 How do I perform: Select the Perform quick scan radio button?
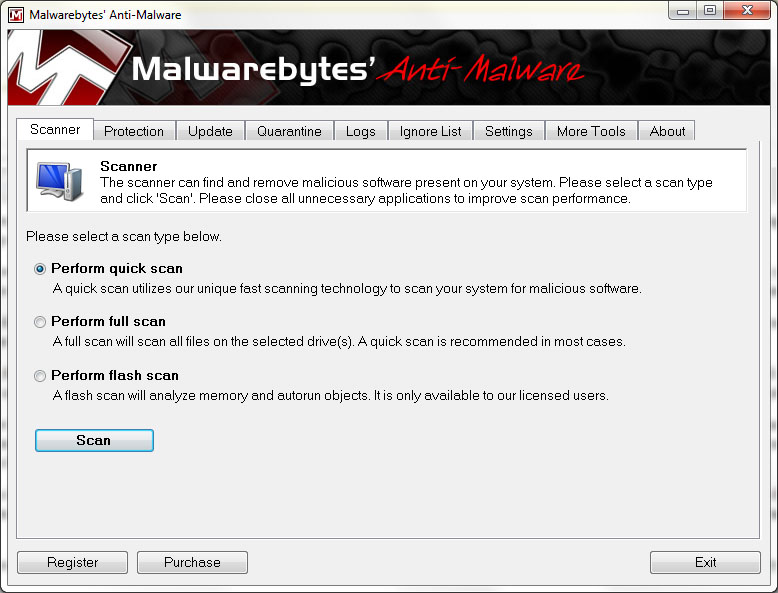click(40, 269)
